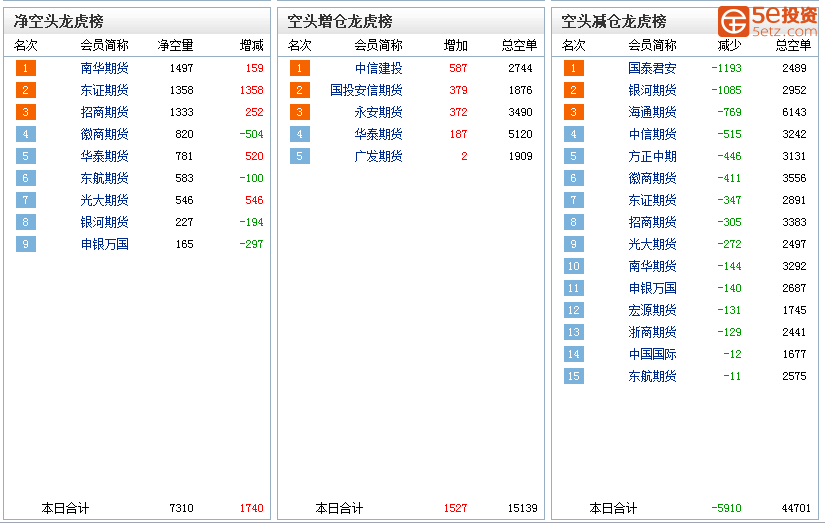Image resolution: width=825 pixels, height=523 pixels.
Task: Open 南华期货 in 空头减仓龙虎榜
Action: 652,266
